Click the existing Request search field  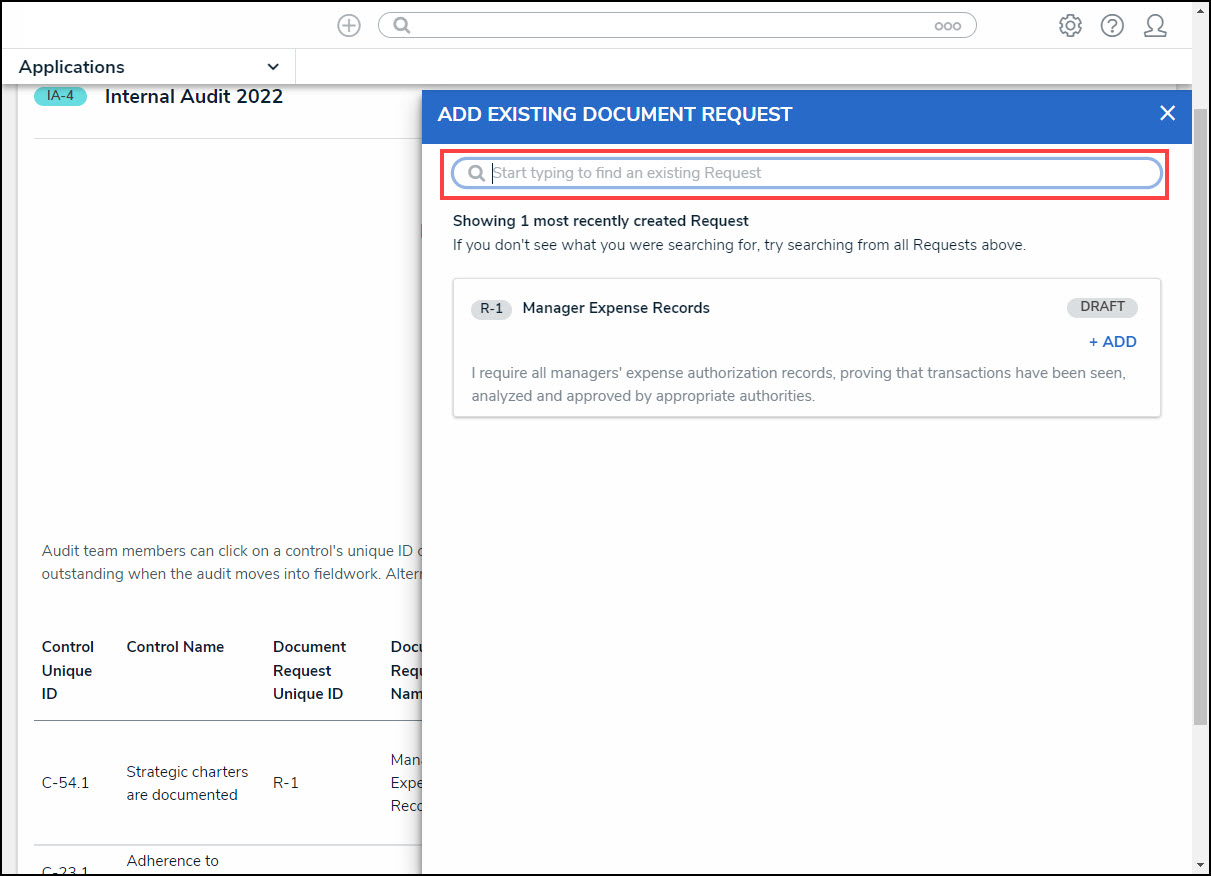(x=807, y=173)
